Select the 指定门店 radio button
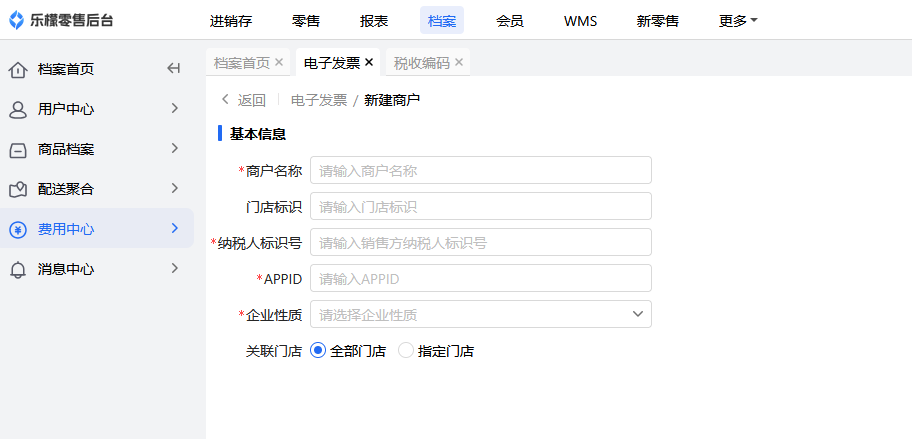 tap(405, 351)
